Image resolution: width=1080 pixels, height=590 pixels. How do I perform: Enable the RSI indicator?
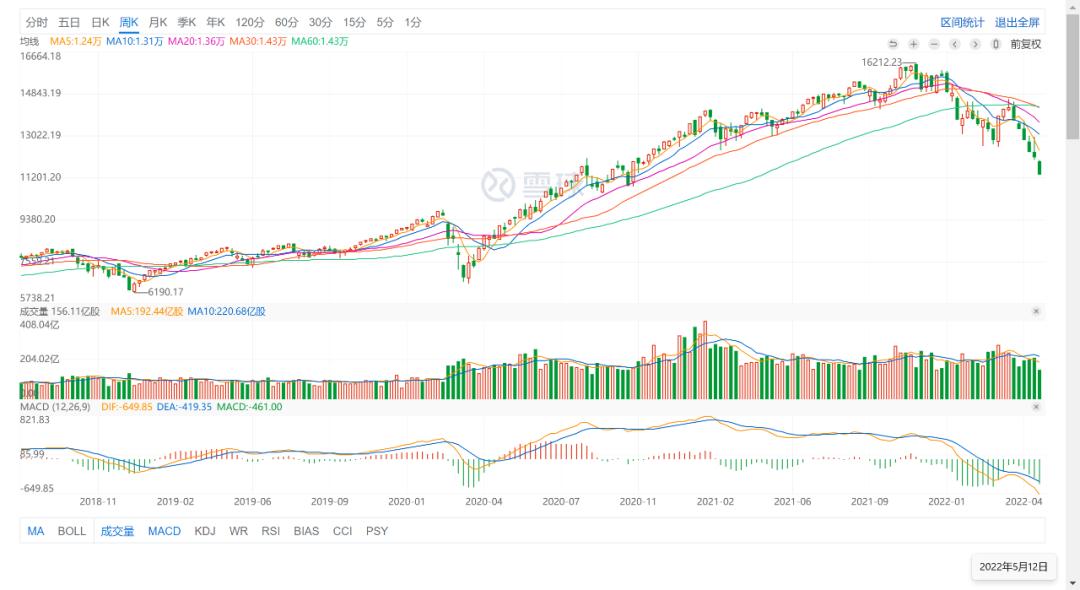point(271,531)
